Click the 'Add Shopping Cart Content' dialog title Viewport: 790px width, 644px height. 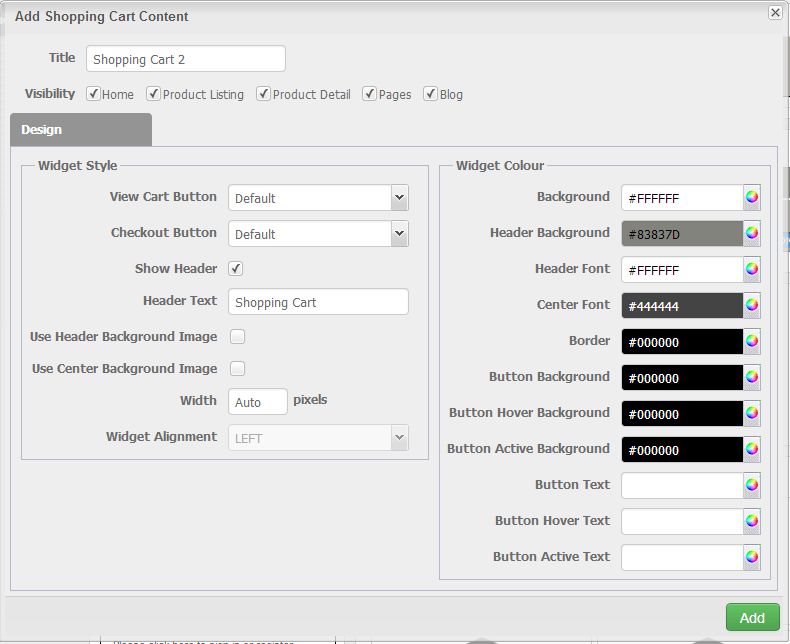click(102, 16)
